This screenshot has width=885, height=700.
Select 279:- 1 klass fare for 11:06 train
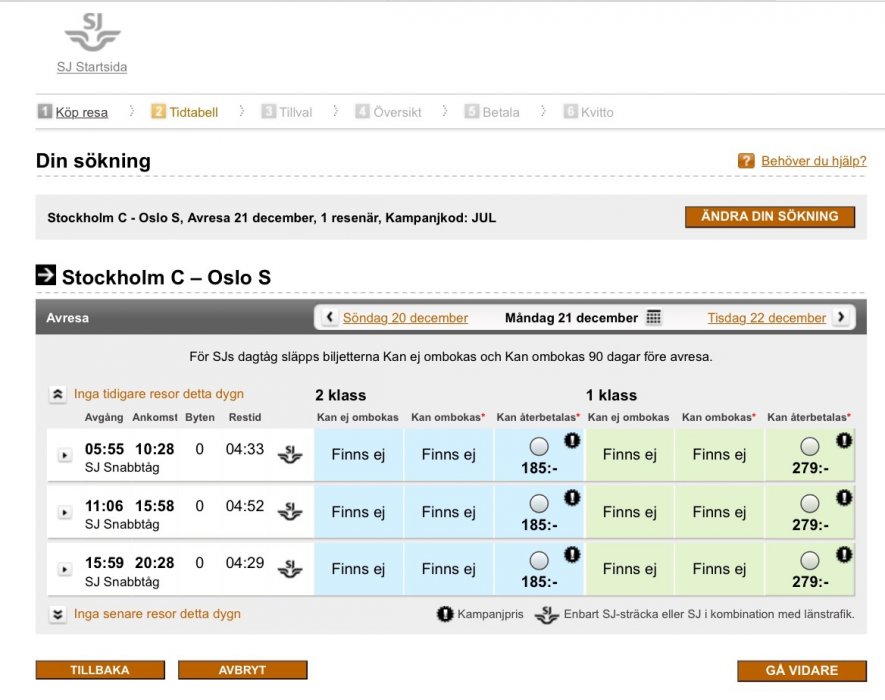click(810, 504)
